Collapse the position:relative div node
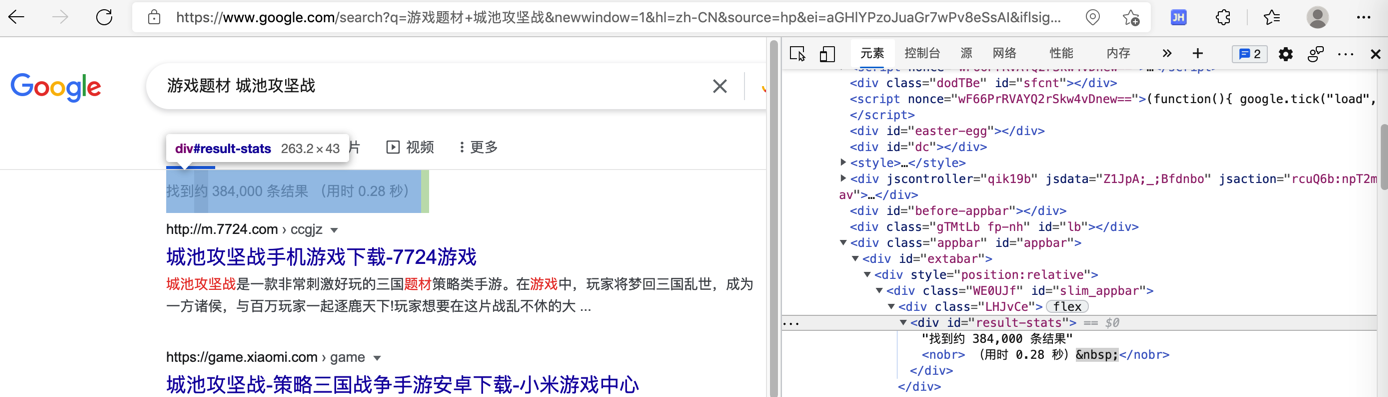Viewport: 1388px width, 397px height. [x=868, y=274]
